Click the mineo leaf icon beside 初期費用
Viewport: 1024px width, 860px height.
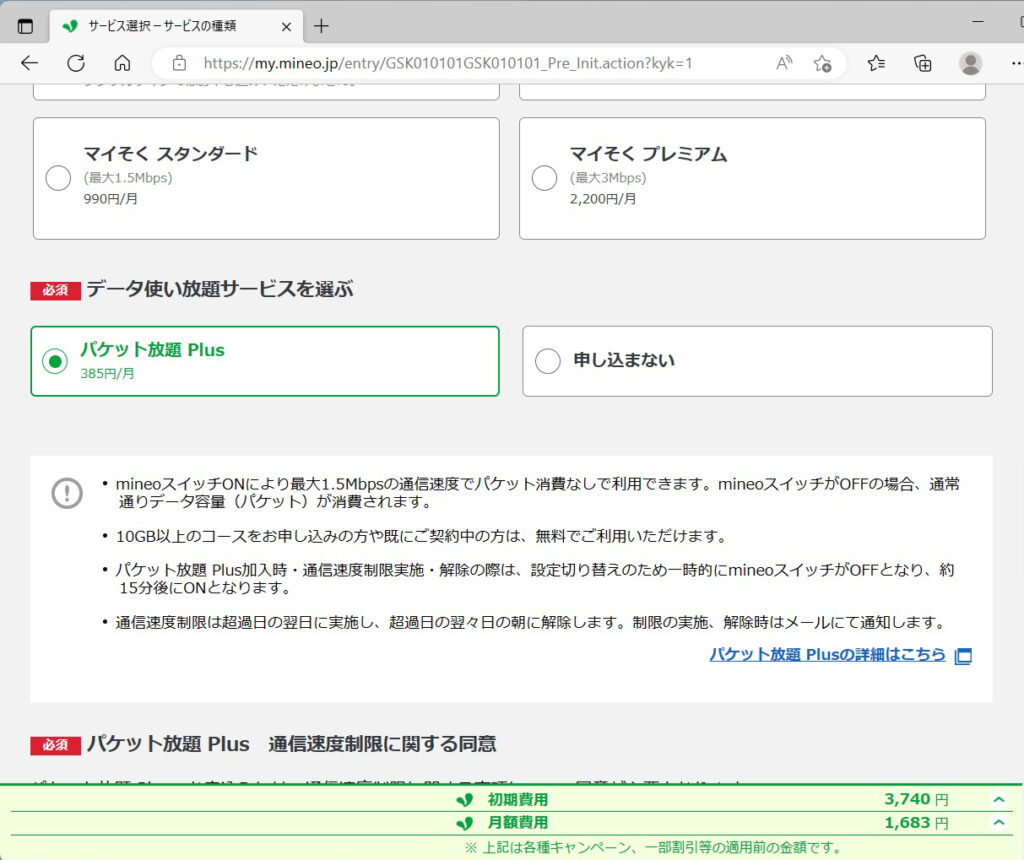click(464, 800)
